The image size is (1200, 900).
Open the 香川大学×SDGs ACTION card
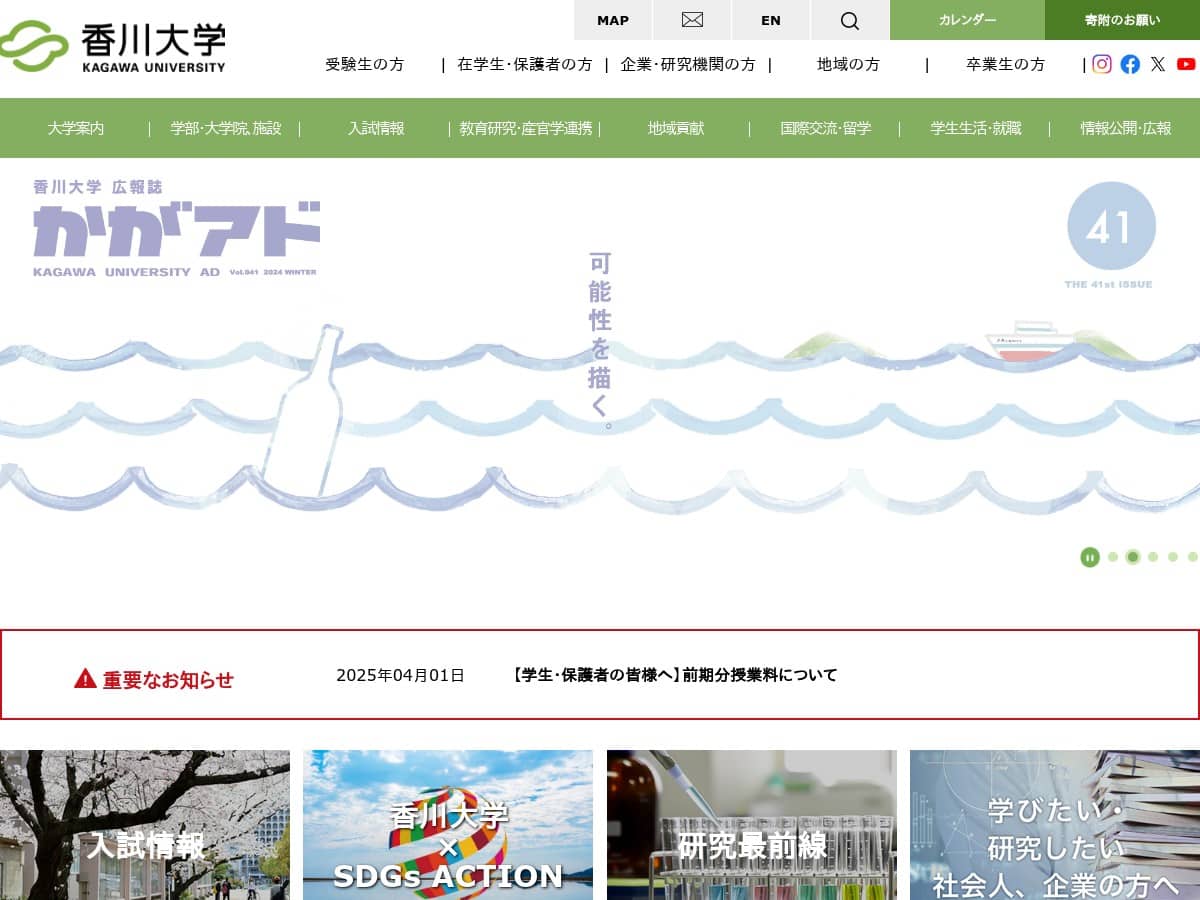(x=448, y=825)
